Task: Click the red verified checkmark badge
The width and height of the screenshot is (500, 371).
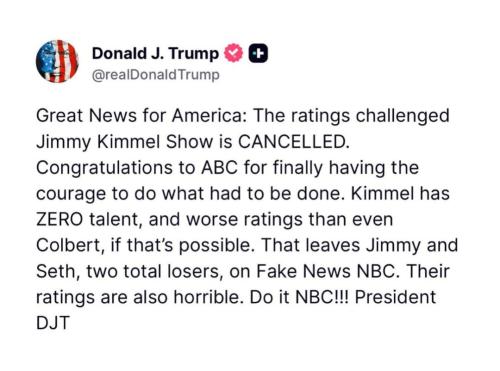Action: [234, 53]
